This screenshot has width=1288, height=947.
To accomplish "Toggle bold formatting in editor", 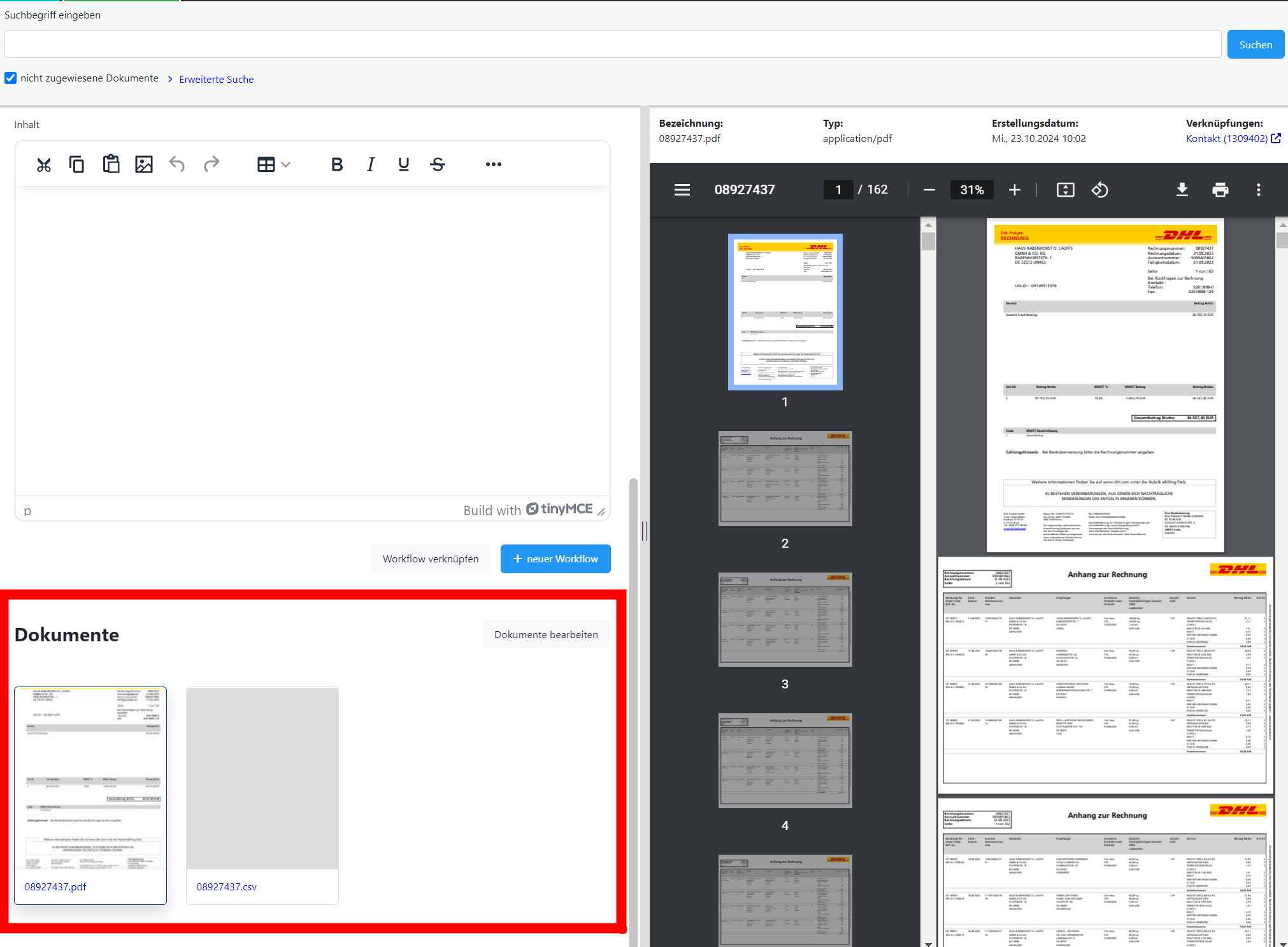I will pos(337,165).
